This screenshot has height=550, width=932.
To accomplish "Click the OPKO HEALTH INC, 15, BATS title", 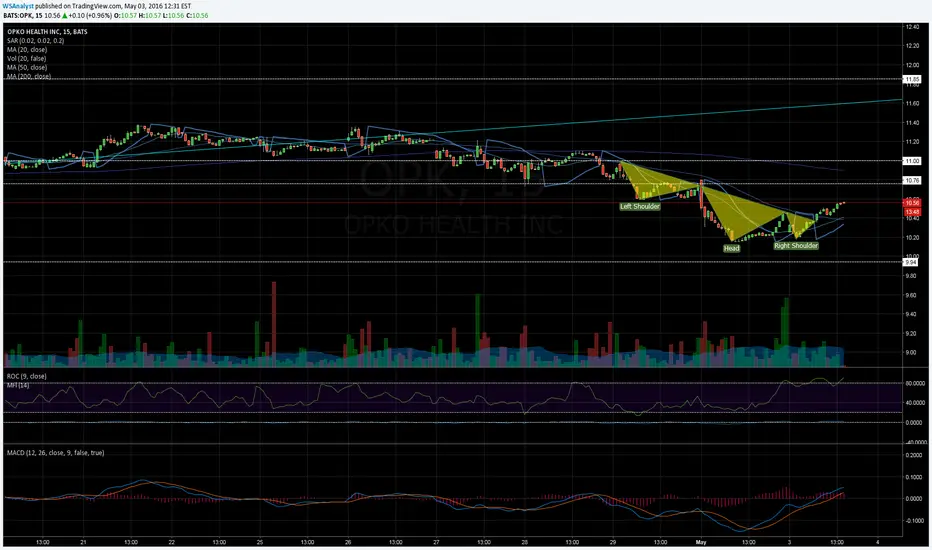I will (47, 32).
